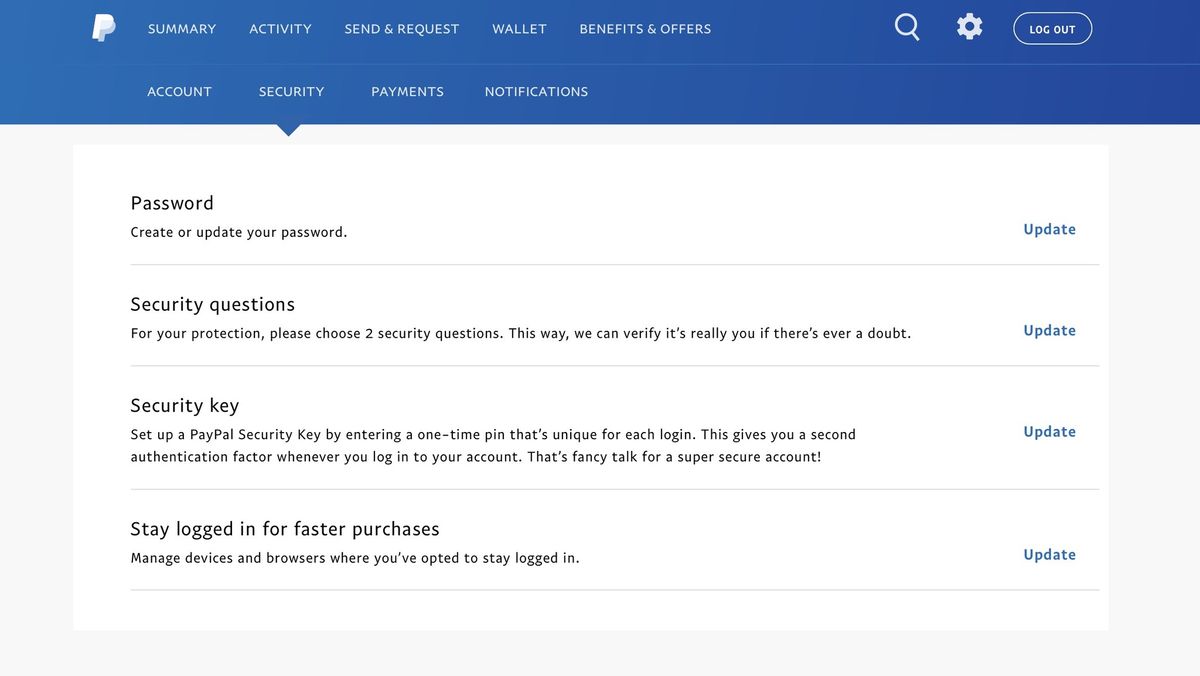Viewport: 1200px width, 676px height.
Task: Click the Security key section heading
Action: [x=185, y=405]
